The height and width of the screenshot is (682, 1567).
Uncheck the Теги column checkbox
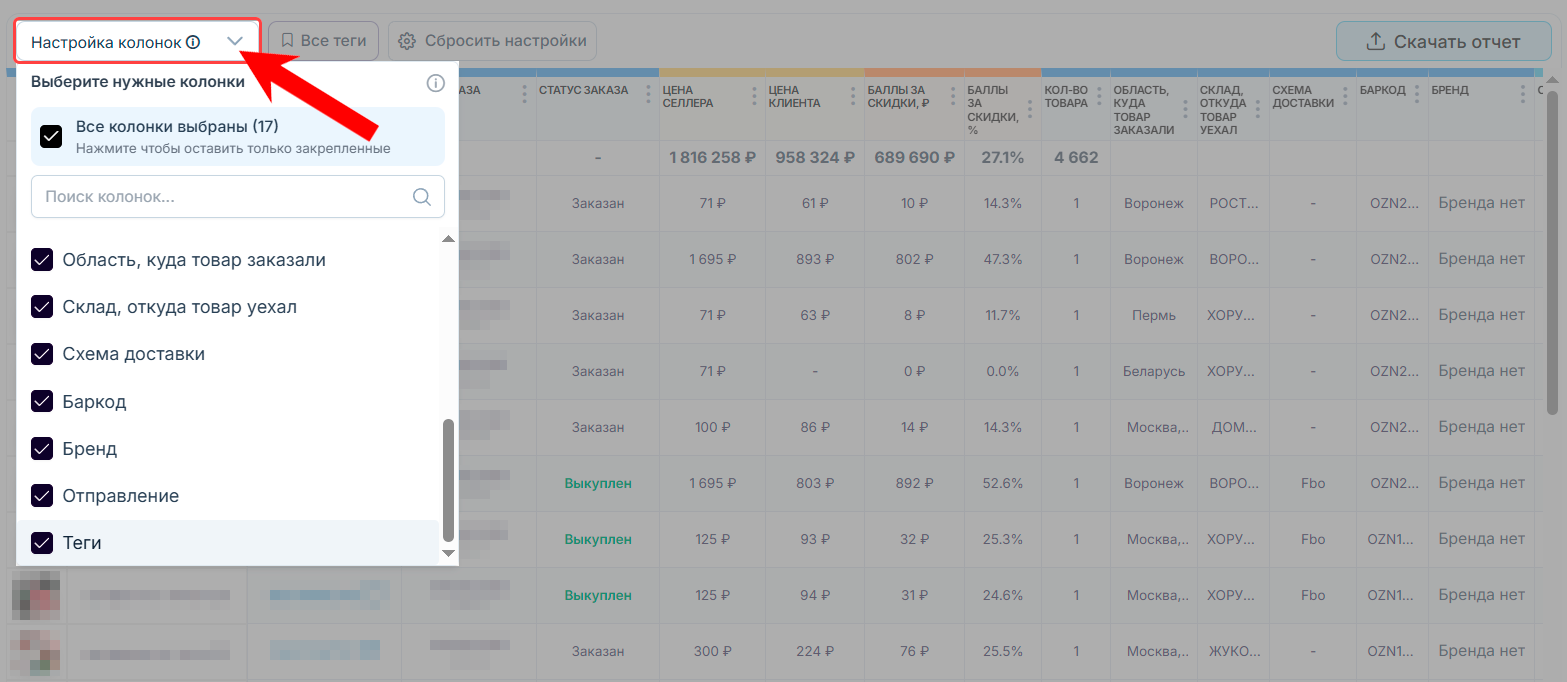pyautogui.click(x=42, y=543)
